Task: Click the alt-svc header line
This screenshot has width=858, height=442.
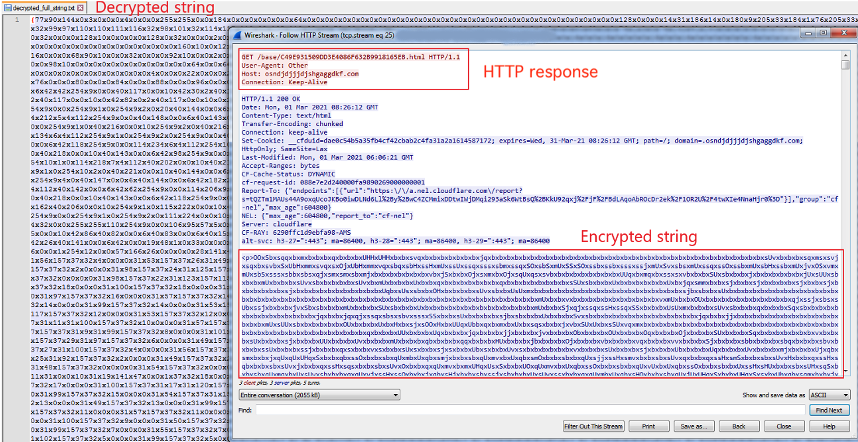Action: 395,241
